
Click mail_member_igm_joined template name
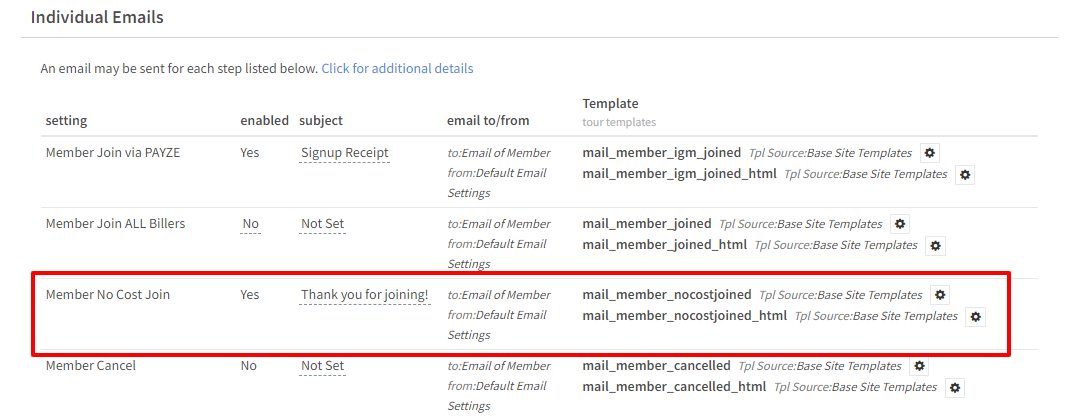pos(662,153)
